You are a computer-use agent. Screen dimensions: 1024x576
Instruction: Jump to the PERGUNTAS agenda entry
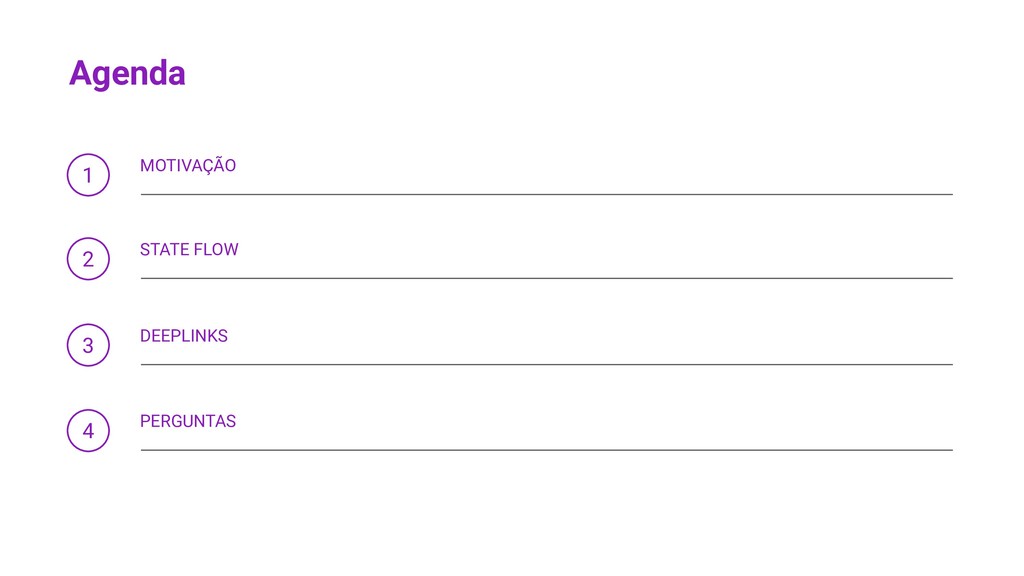(188, 421)
